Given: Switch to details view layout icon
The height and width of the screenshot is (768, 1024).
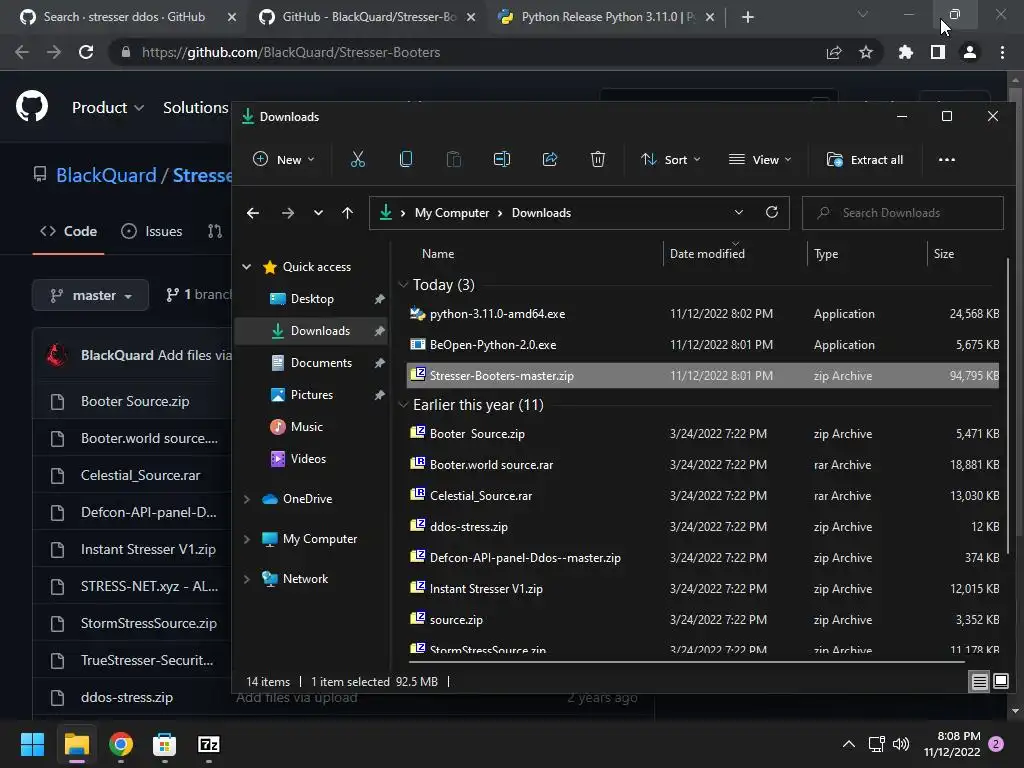Looking at the screenshot, I should tap(979, 682).
